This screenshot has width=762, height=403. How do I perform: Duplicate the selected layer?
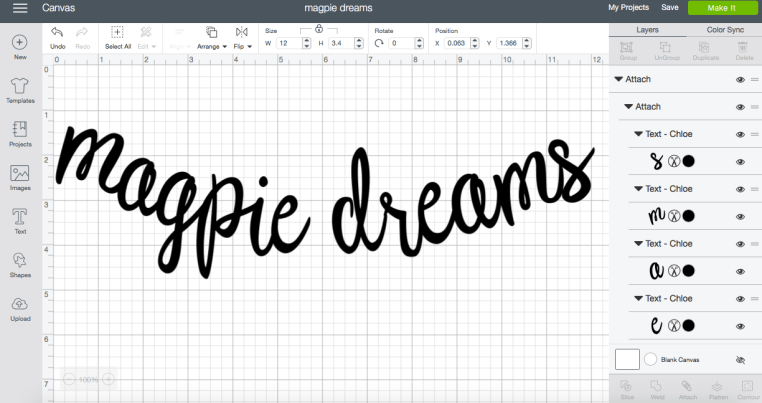point(705,51)
